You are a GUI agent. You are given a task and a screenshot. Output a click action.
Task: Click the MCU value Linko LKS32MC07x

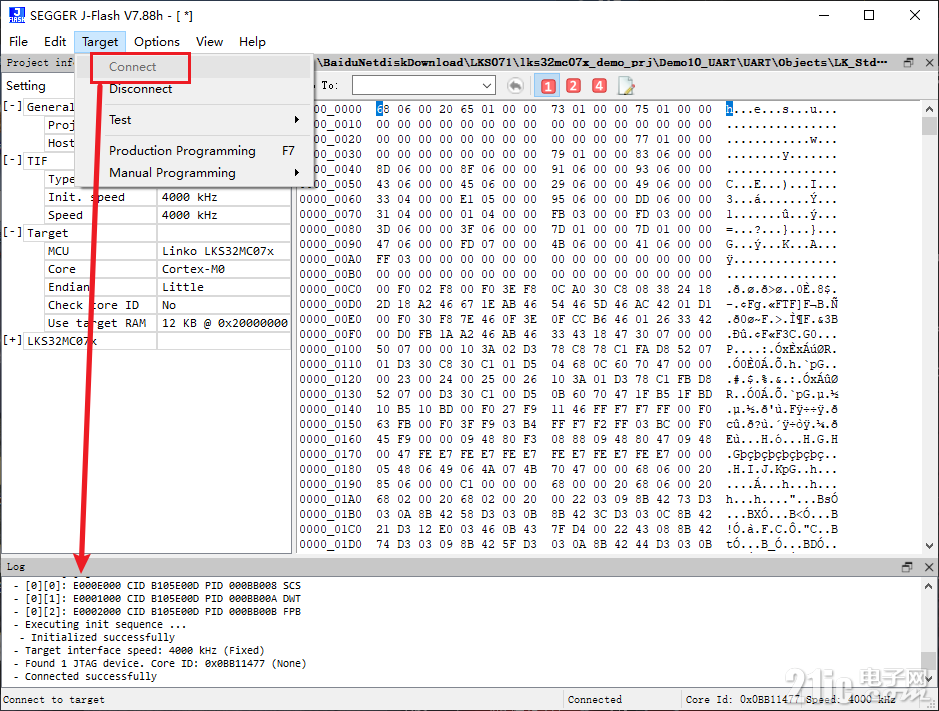224,251
